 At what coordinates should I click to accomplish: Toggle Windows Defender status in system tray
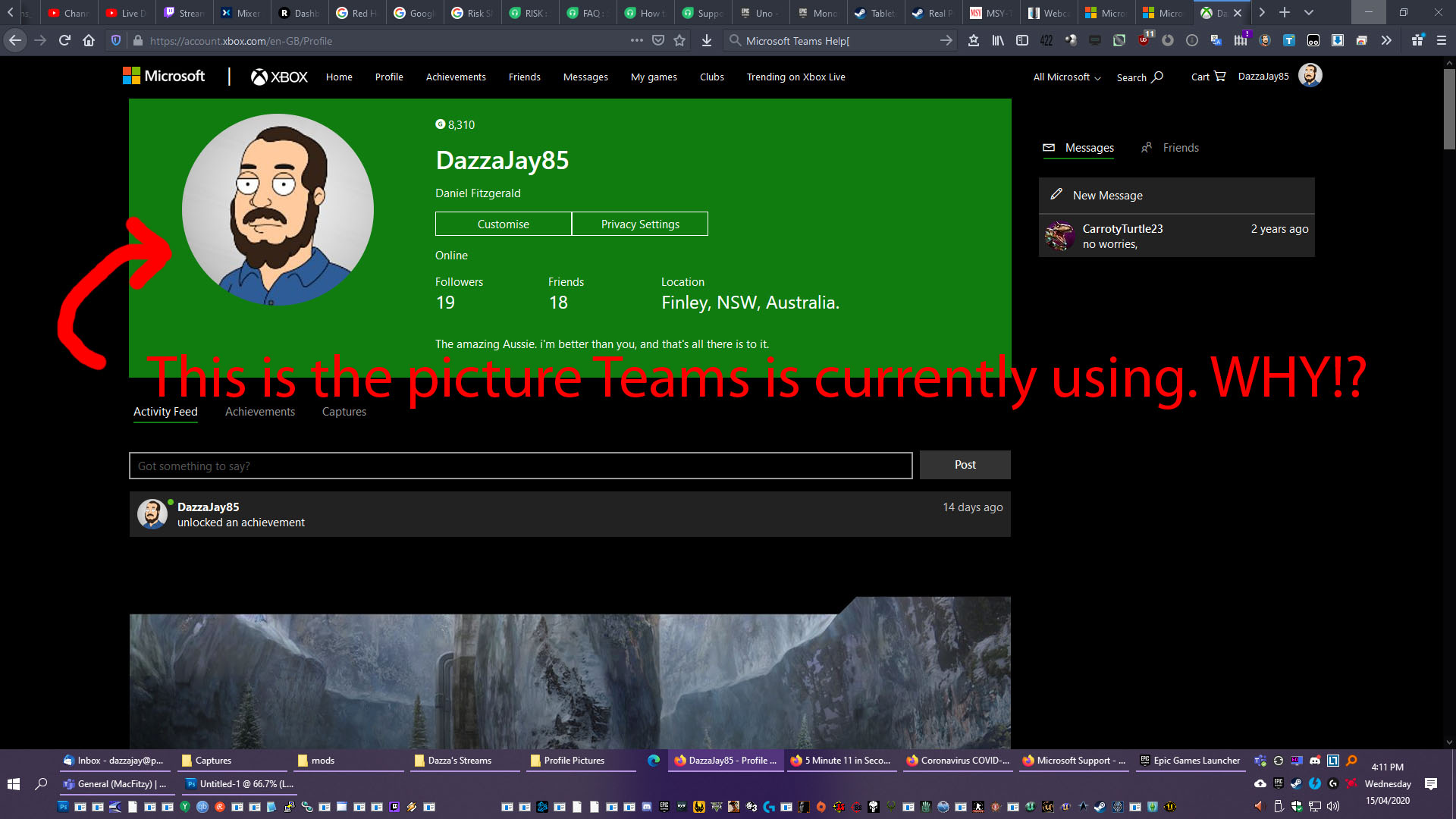tap(1297, 807)
